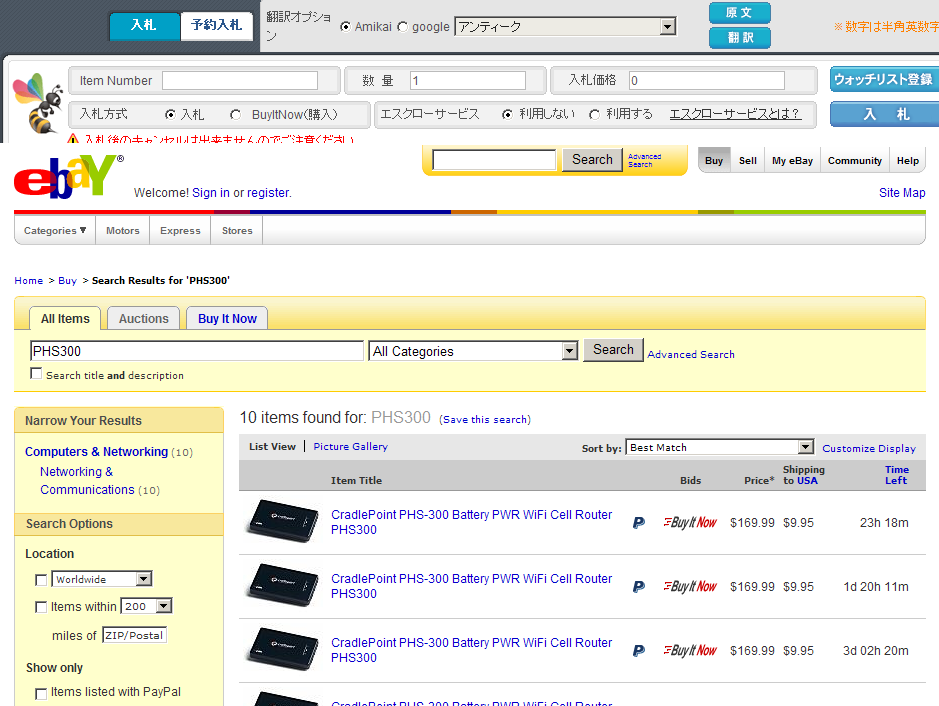939x706 pixels.
Task: Open router thumbnail in 3d 02h 20m listing
Action: pos(283,649)
